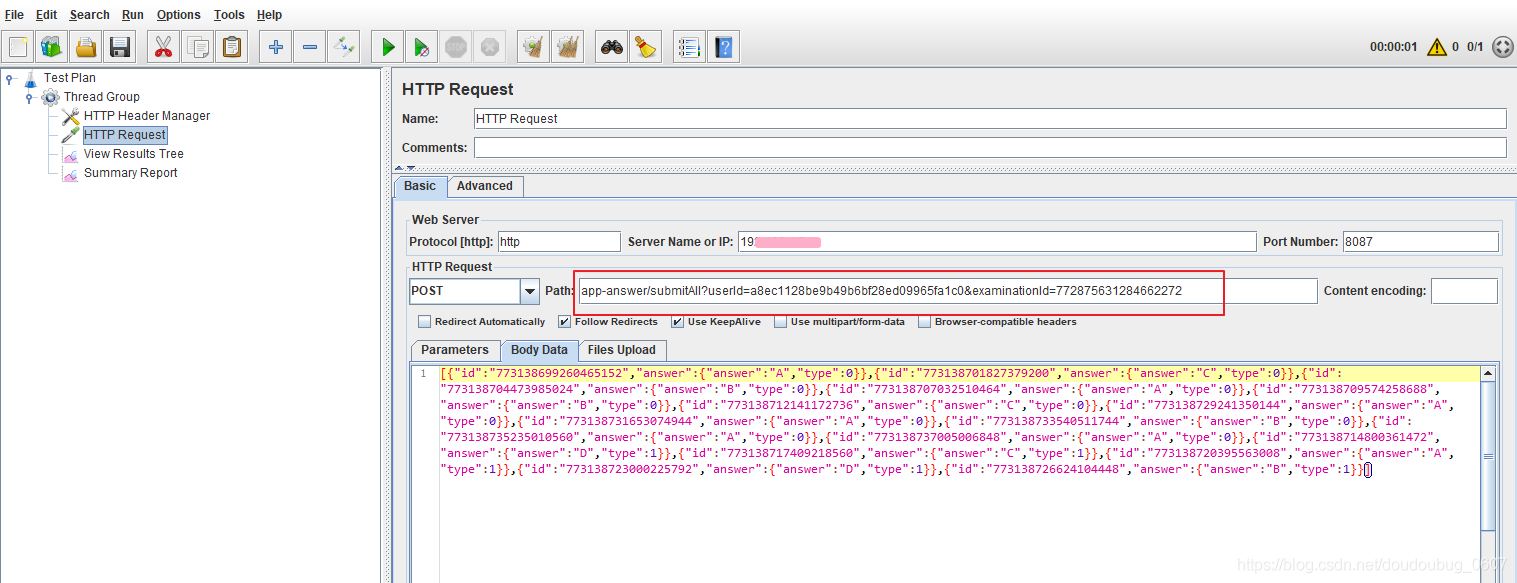Image resolution: width=1517 pixels, height=583 pixels.
Task: Select the Body Data tab
Action: 539,350
